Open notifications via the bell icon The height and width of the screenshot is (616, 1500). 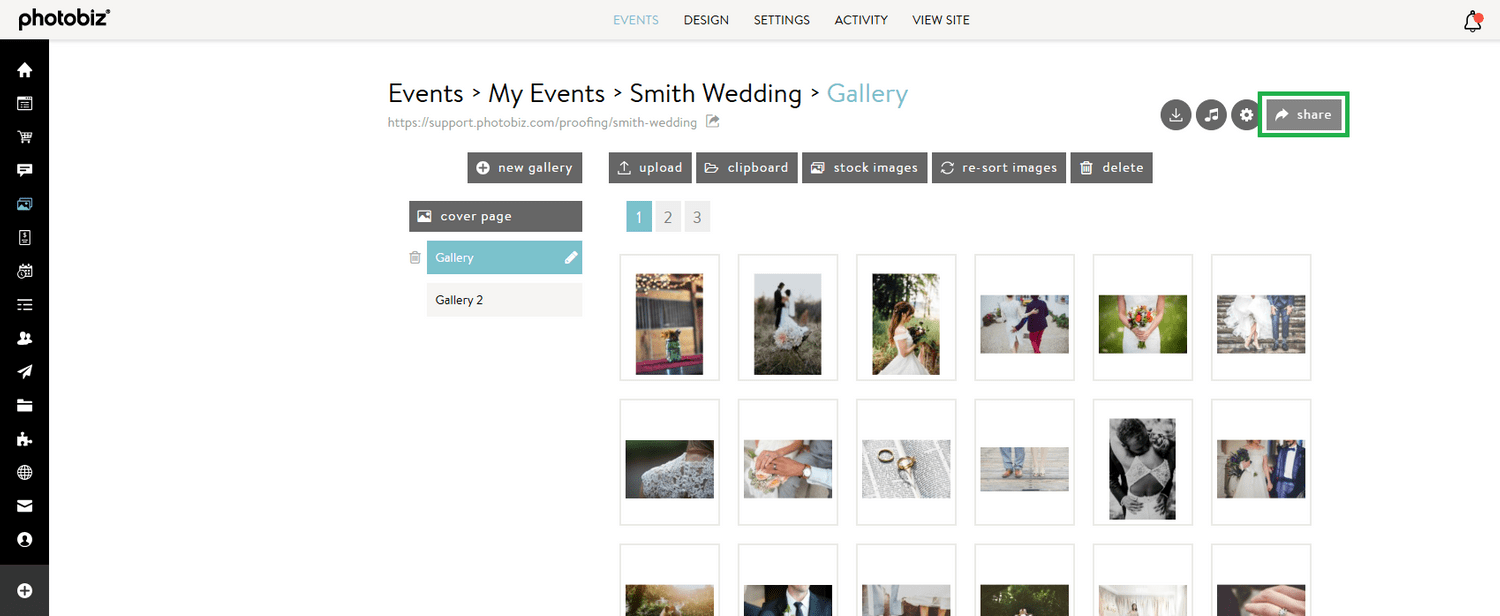click(x=1471, y=20)
